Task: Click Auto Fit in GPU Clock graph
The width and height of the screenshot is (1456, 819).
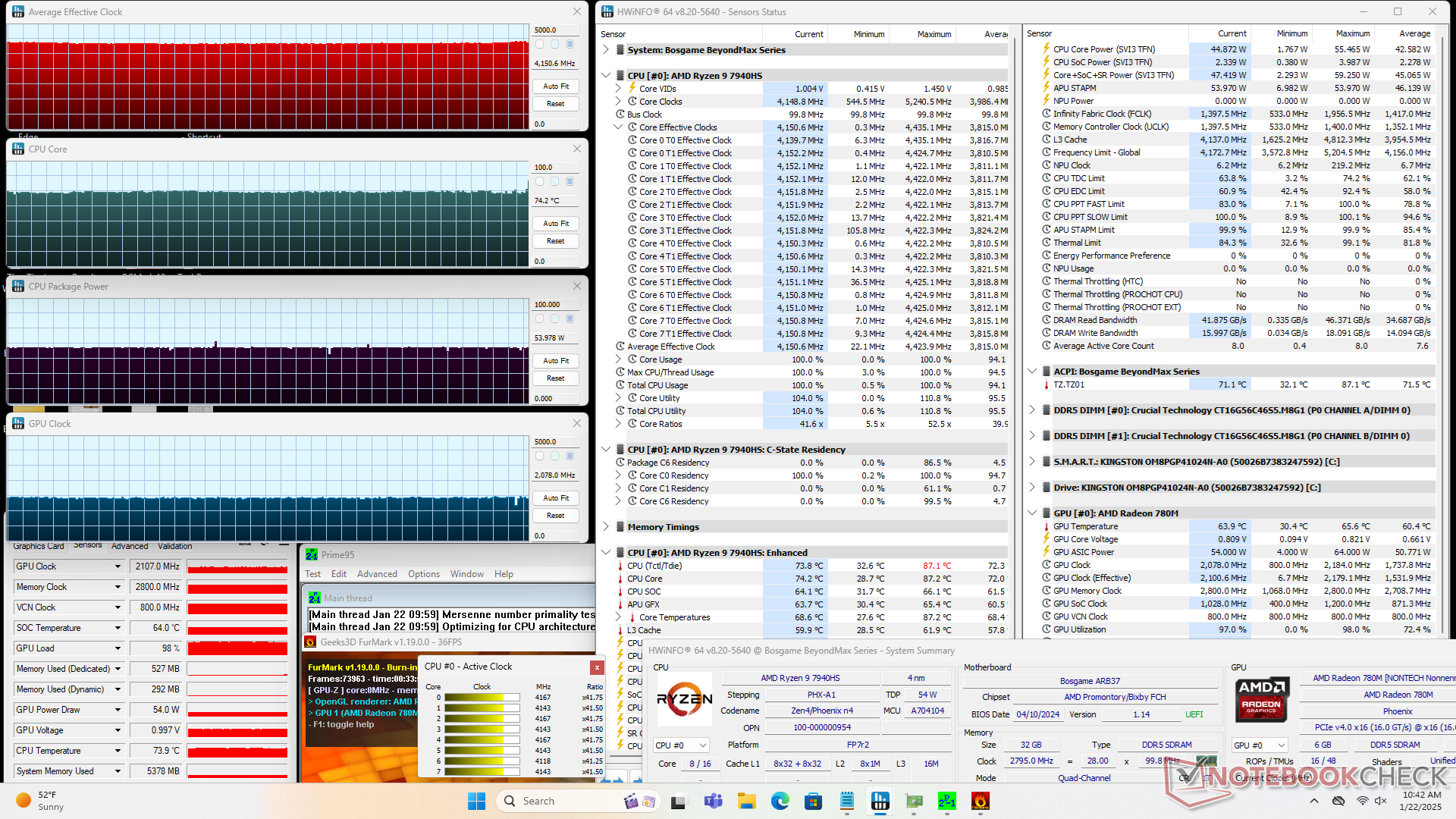Action: pyautogui.click(x=556, y=498)
